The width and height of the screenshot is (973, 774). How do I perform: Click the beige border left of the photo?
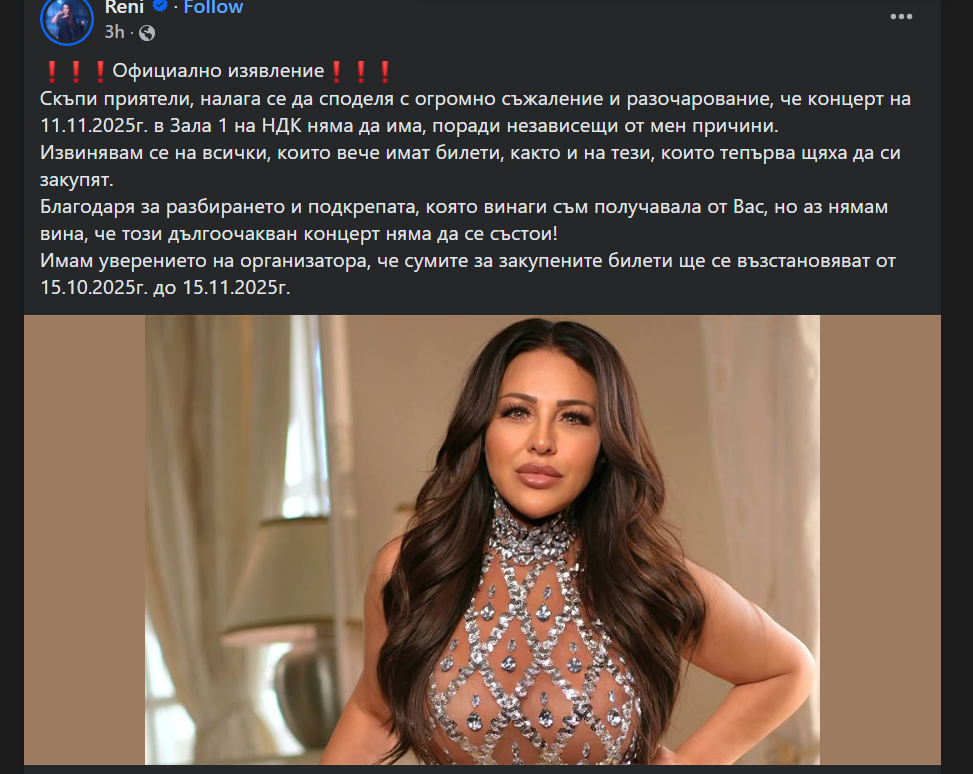click(x=84, y=539)
